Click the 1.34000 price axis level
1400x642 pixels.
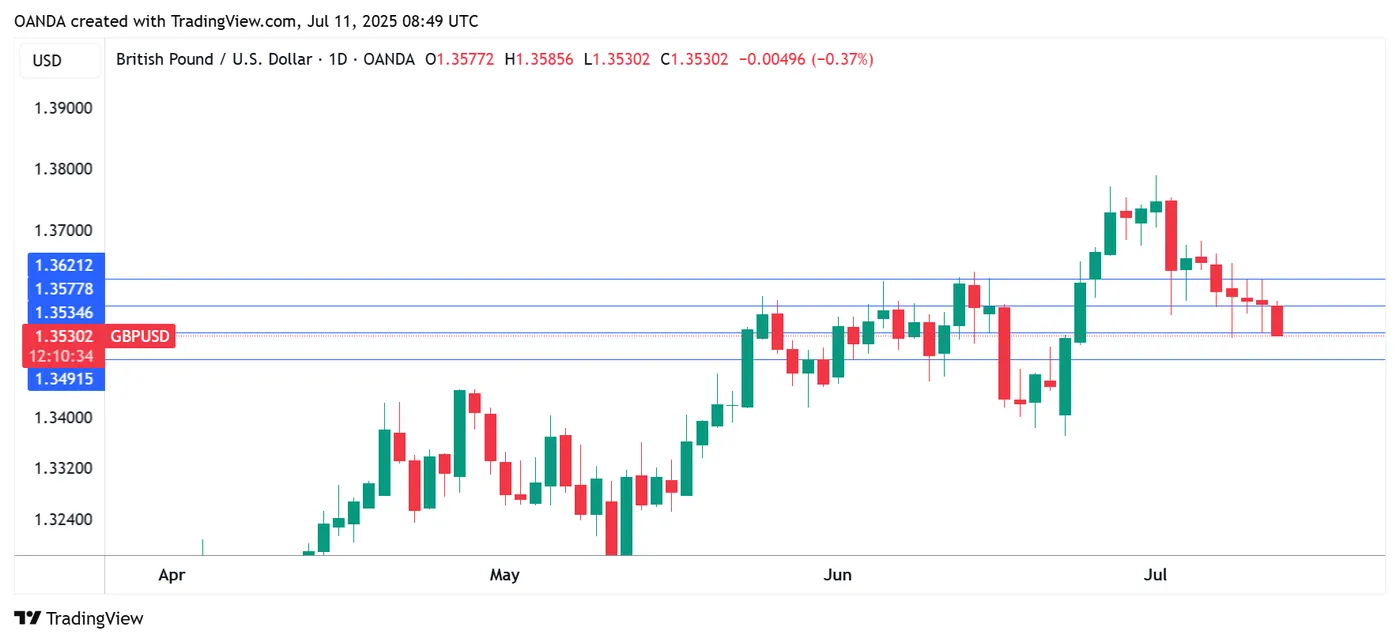[63, 417]
